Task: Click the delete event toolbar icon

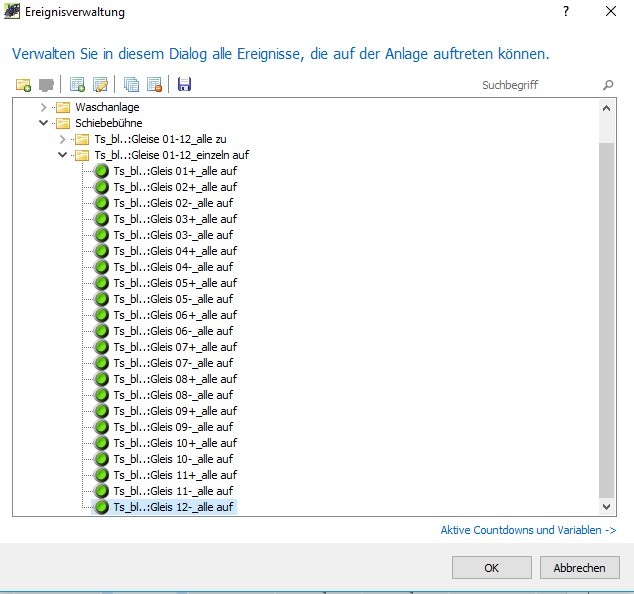Action: coord(154,85)
